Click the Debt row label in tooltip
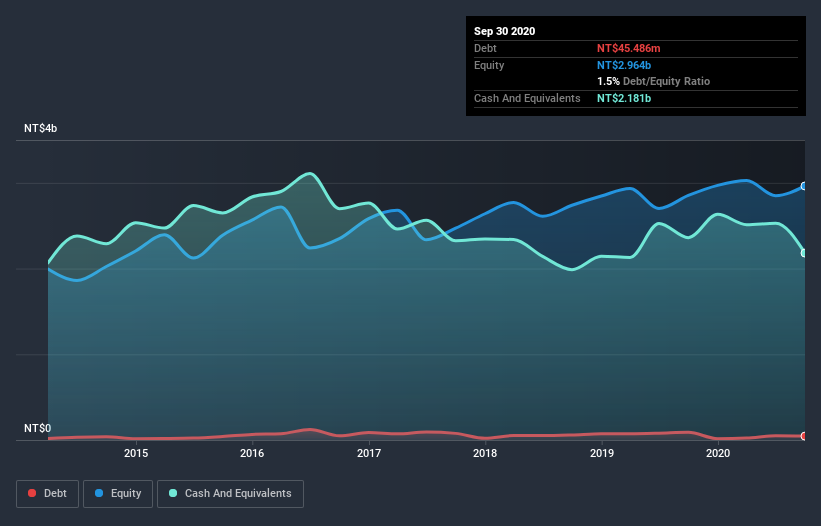This screenshot has width=821, height=526. pyautogui.click(x=485, y=48)
